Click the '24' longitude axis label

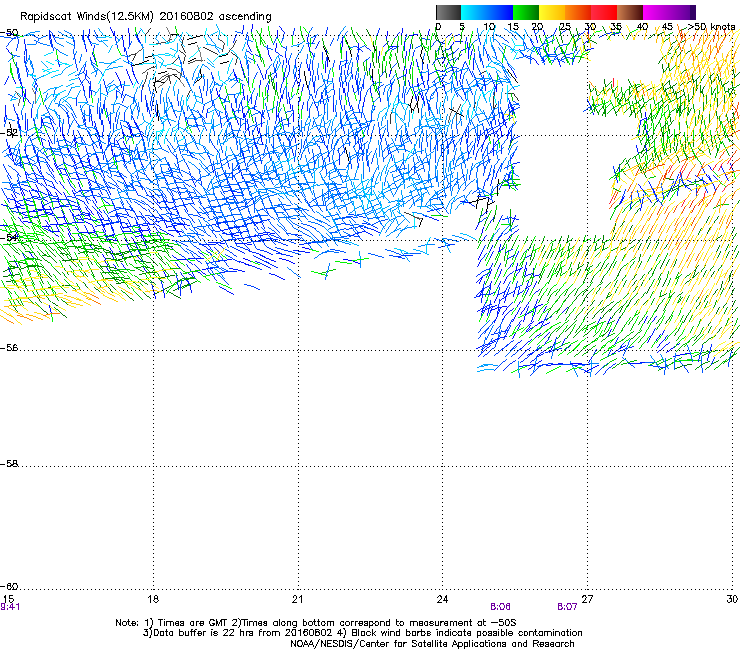(442, 599)
